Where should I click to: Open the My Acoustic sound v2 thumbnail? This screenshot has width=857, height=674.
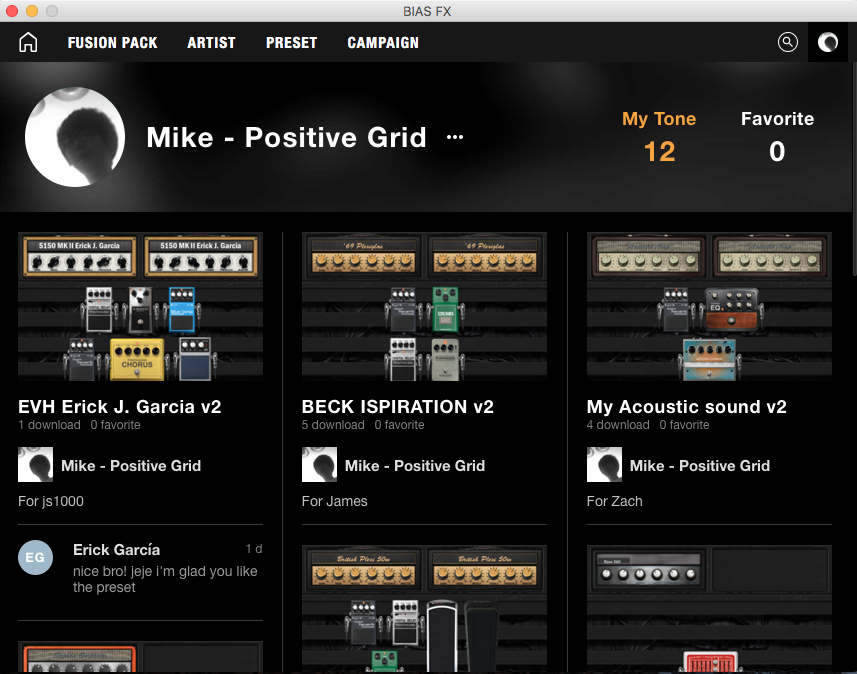(x=709, y=307)
